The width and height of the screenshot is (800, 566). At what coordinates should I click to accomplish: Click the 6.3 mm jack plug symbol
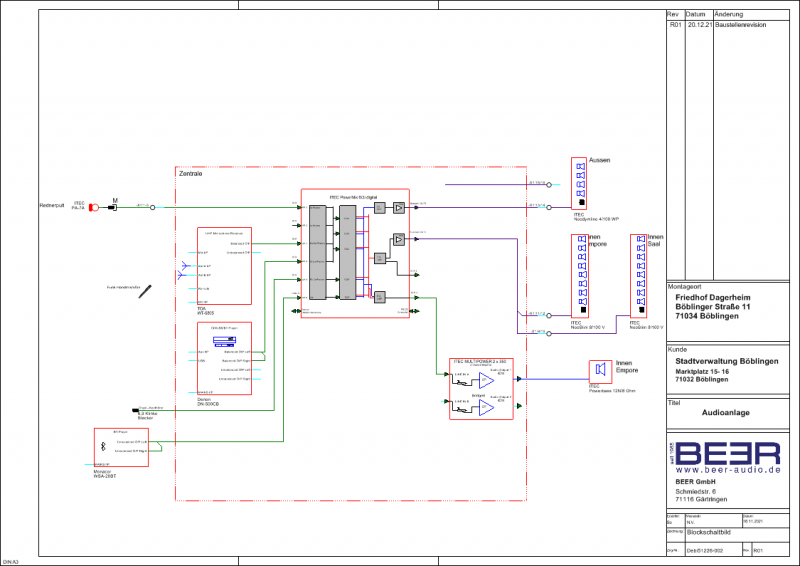click(134, 410)
